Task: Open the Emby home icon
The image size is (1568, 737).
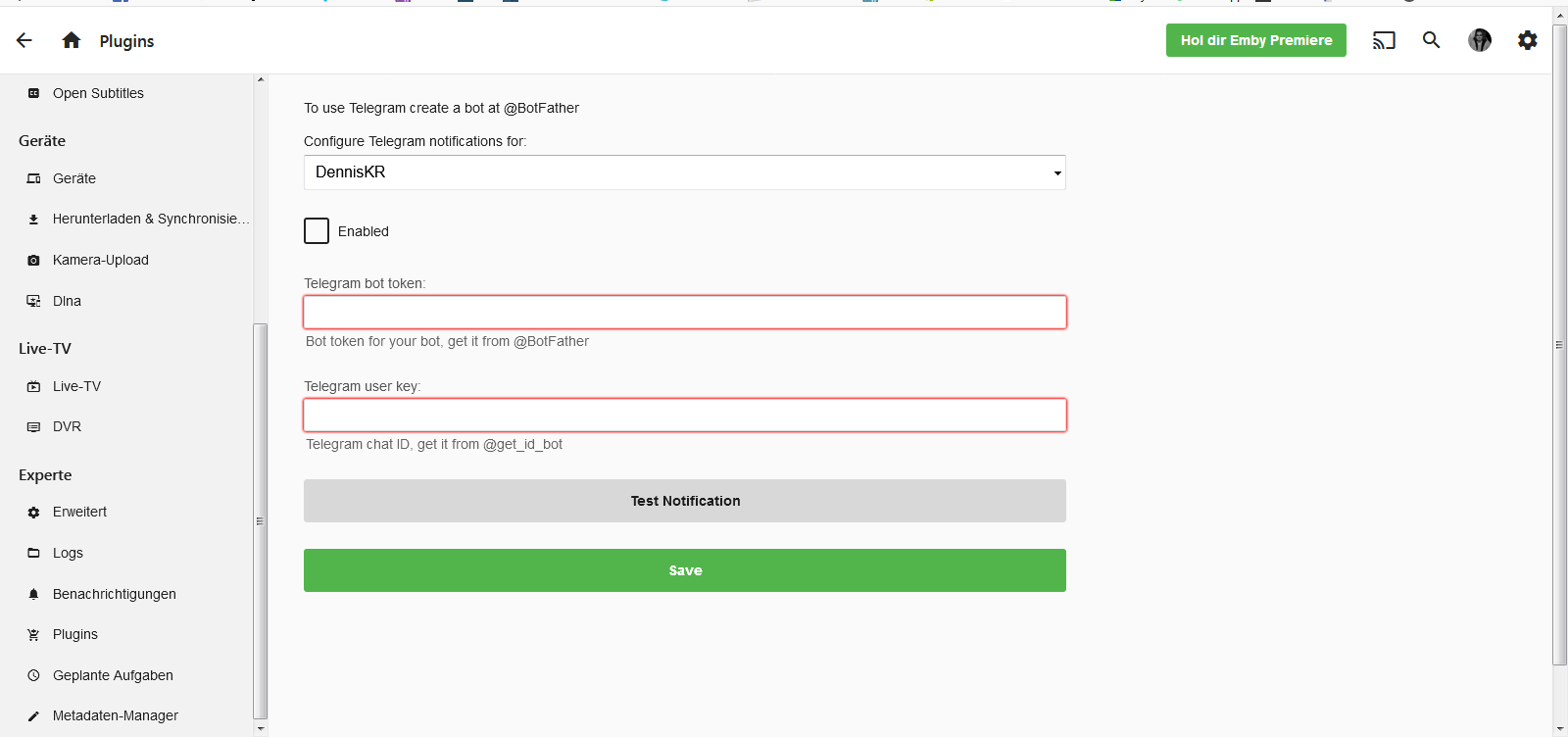Action: pyautogui.click(x=72, y=40)
